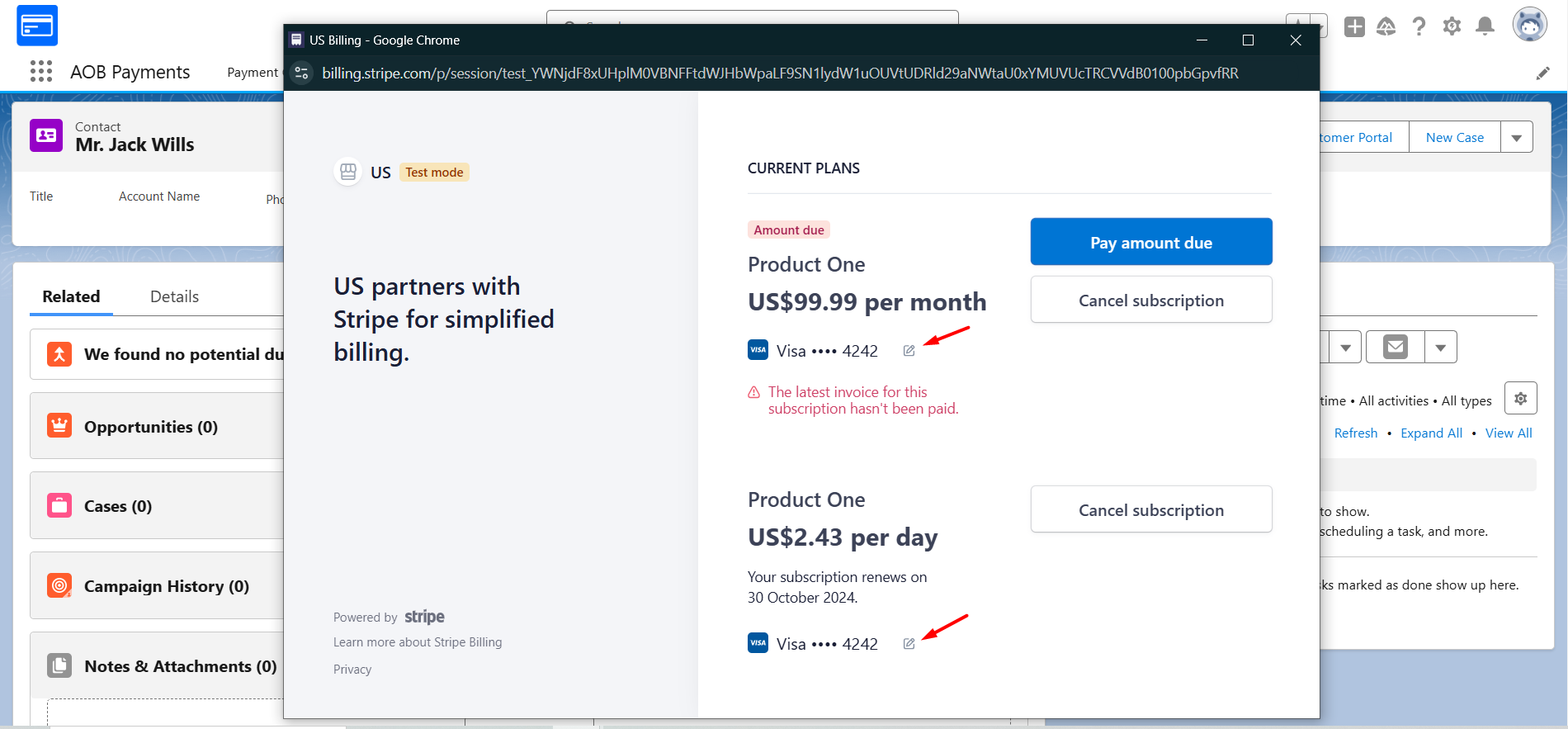Open the notifications bell
Screen dimensions: 1568x729
(x=1485, y=26)
